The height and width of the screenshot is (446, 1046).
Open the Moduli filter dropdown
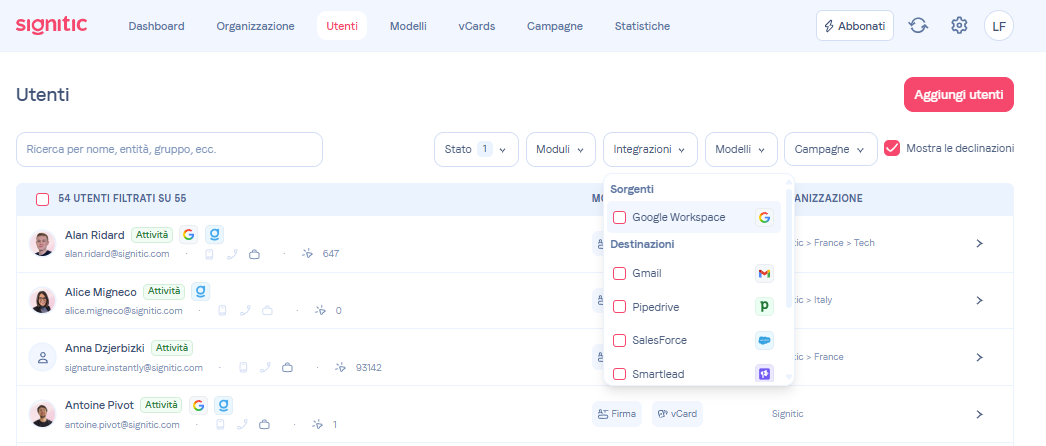560,149
